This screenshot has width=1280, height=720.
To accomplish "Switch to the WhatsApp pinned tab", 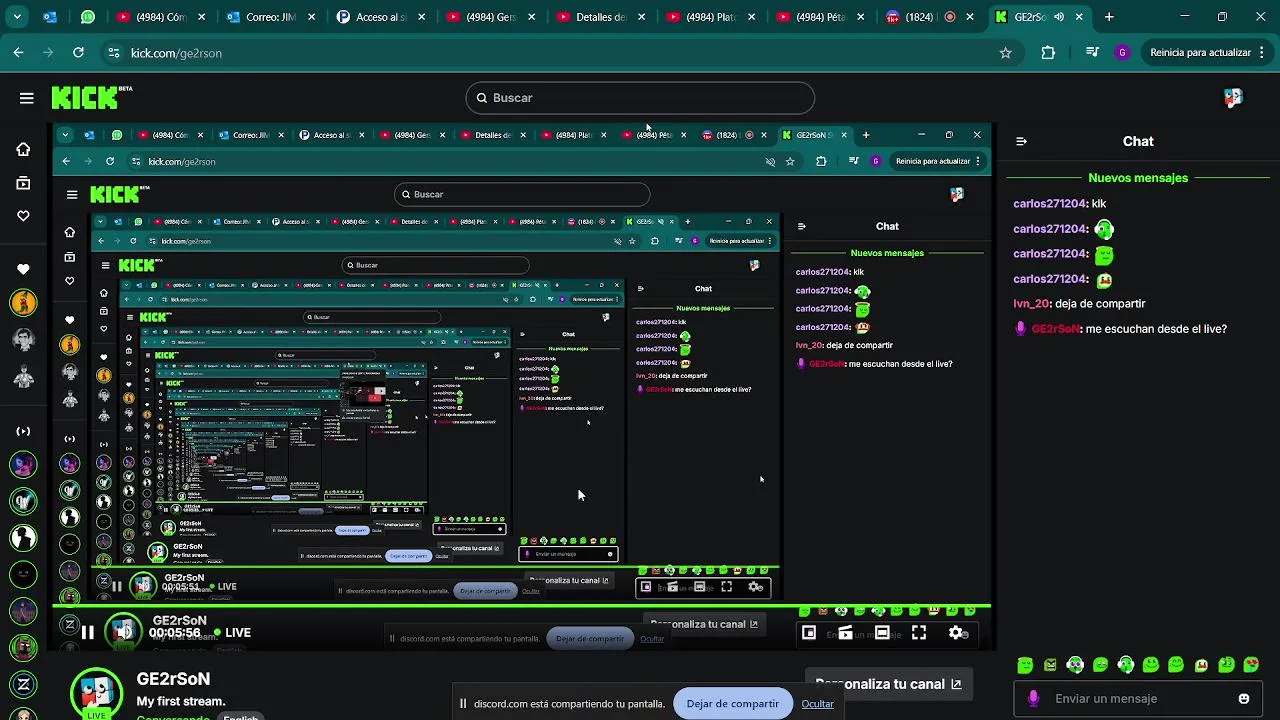I will tap(88, 17).
